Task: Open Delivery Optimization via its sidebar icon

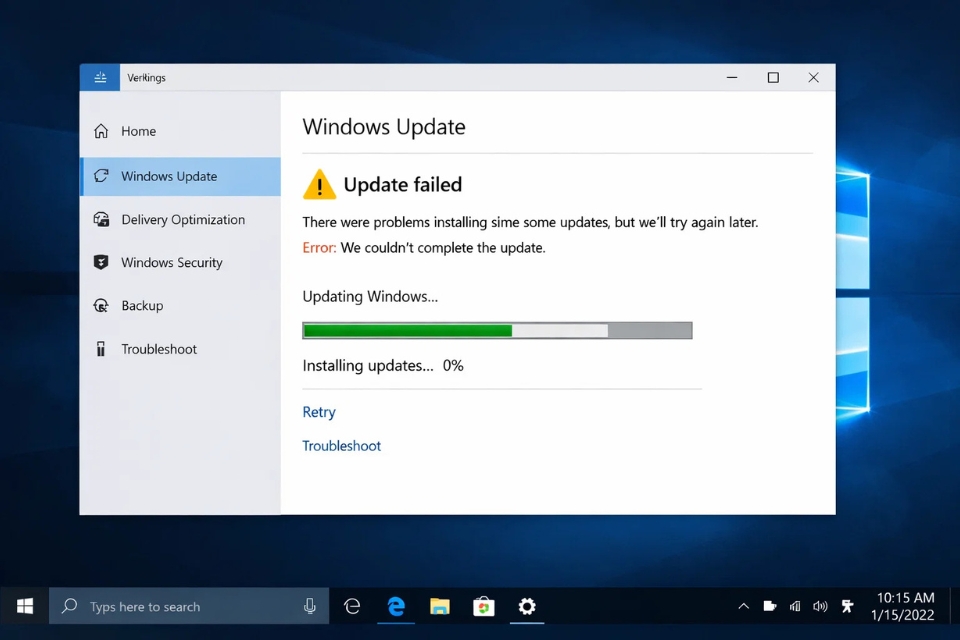Action: pos(101,219)
